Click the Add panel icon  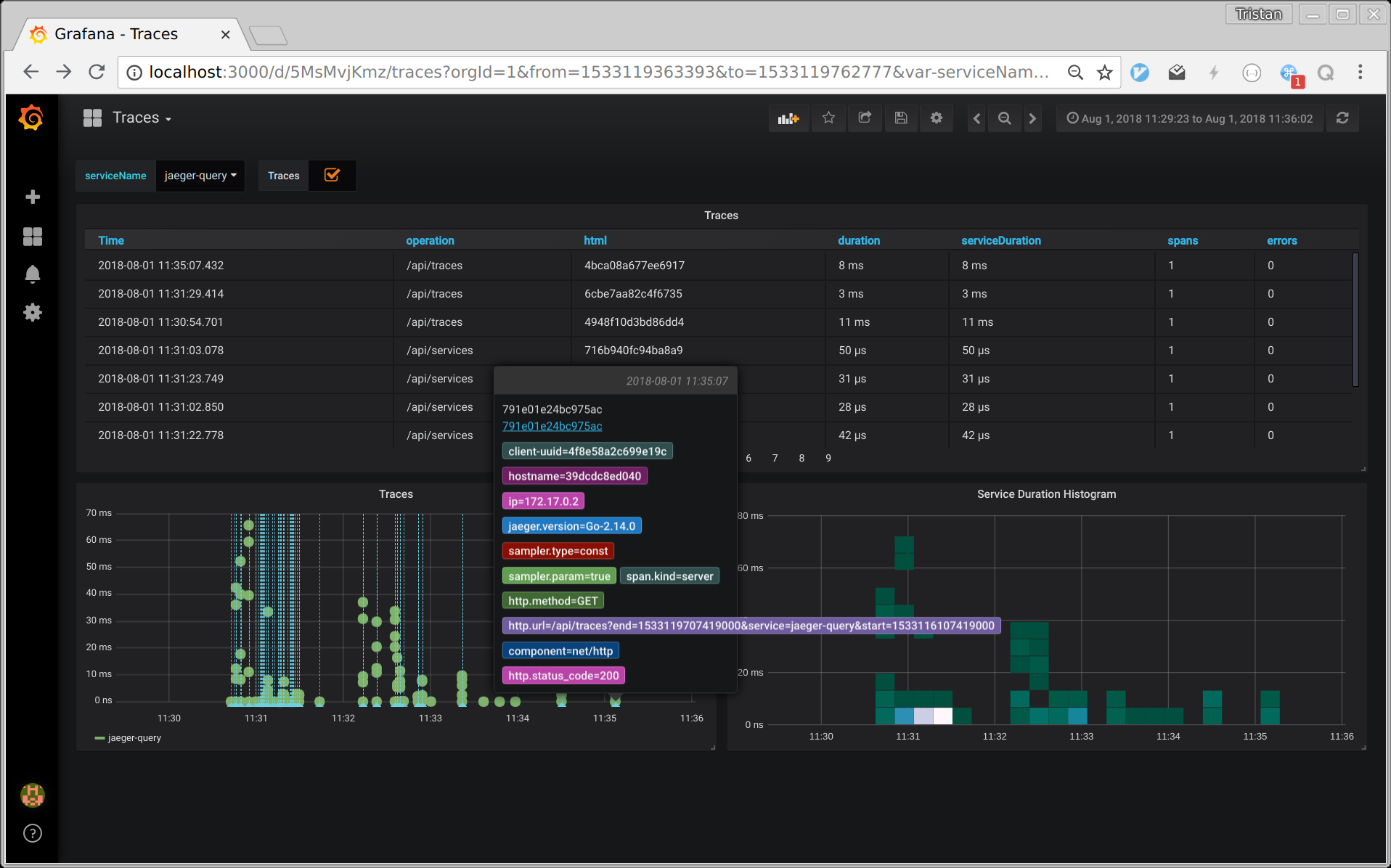(x=788, y=118)
